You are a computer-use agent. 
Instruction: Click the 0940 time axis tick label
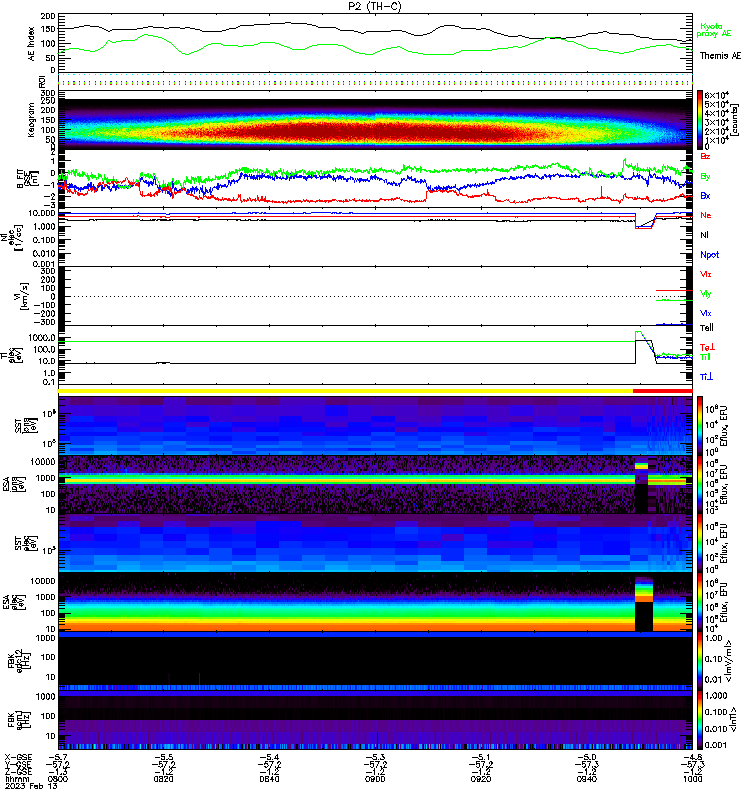coord(586,780)
